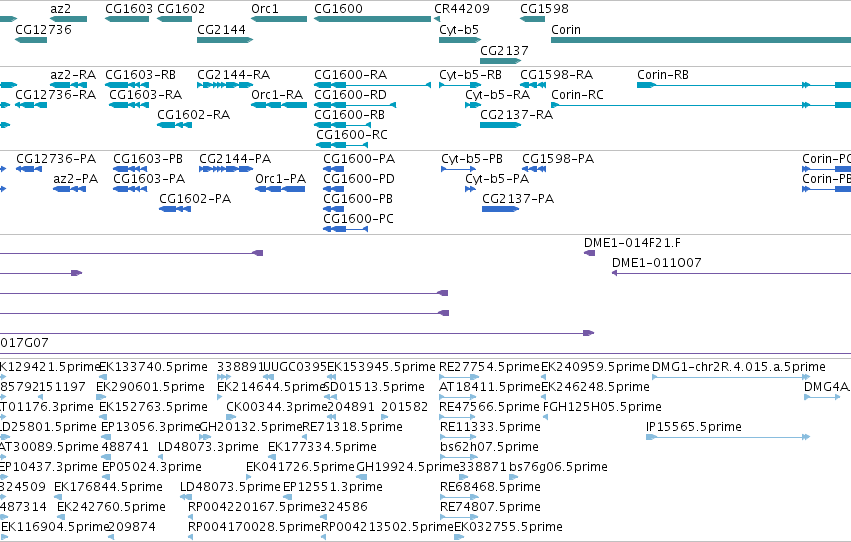The image size is (851, 542).
Task: Click protein Orc1-PA
Action: pos(280,189)
